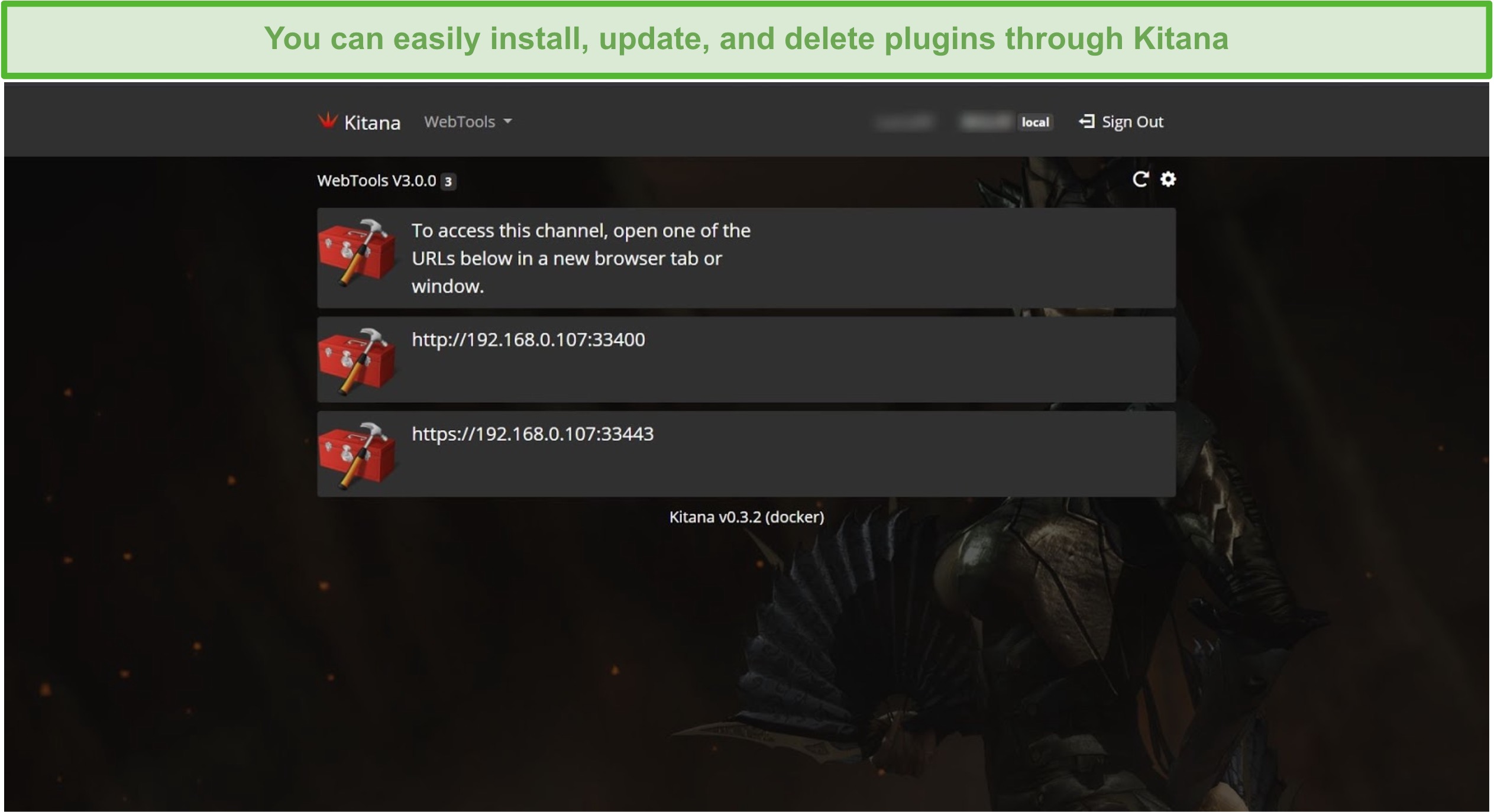Click the Sign Out link
Viewport: 1494px width, 812px height.
pyautogui.click(x=1121, y=122)
